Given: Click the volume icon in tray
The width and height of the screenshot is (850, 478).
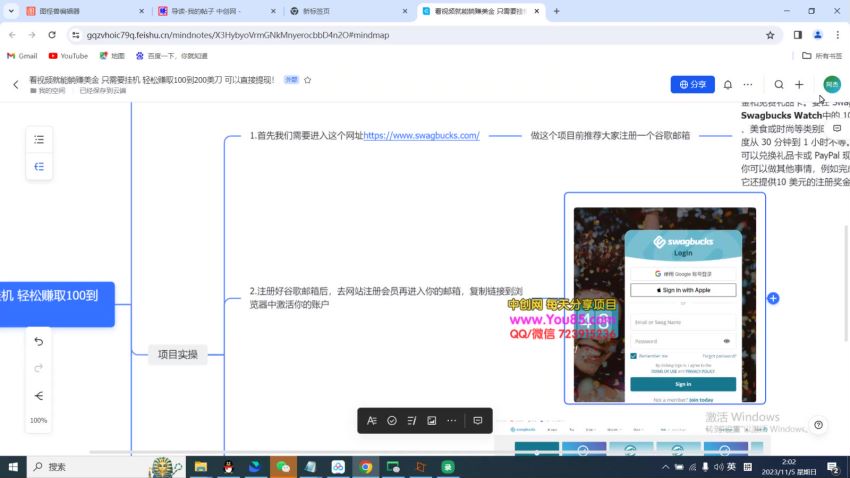Looking at the screenshot, I should point(718,467).
